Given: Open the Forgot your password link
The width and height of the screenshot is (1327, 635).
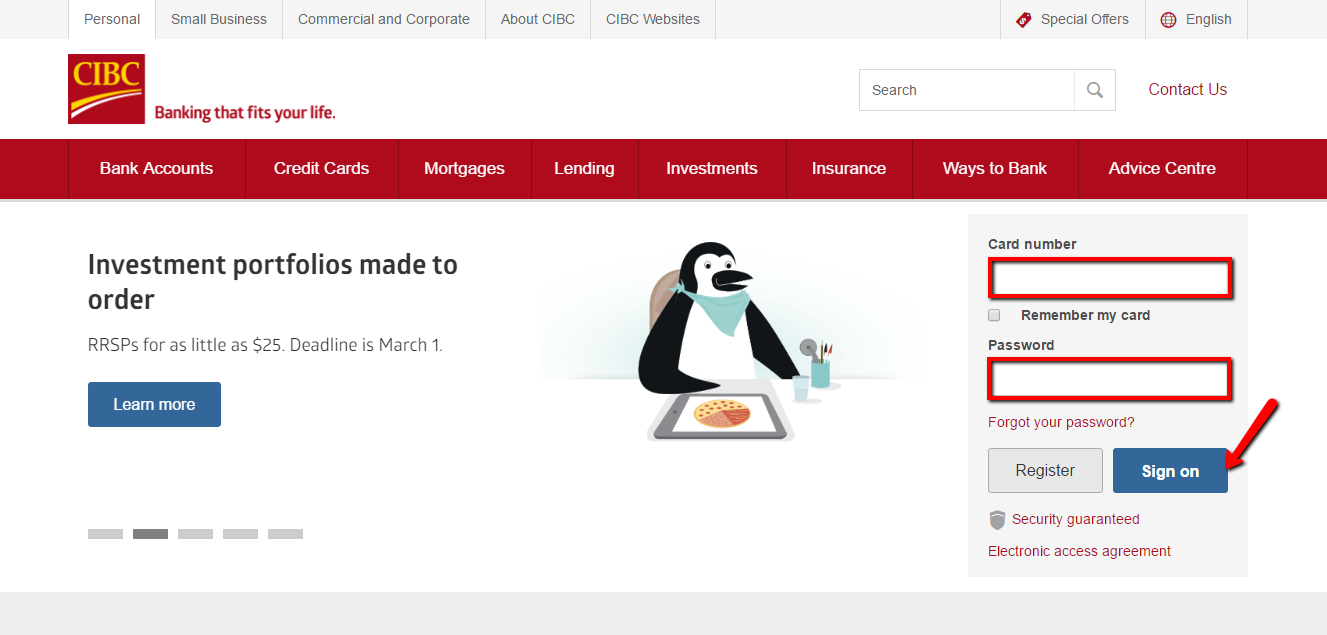Looking at the screenshot, I should click(1060, 421).
